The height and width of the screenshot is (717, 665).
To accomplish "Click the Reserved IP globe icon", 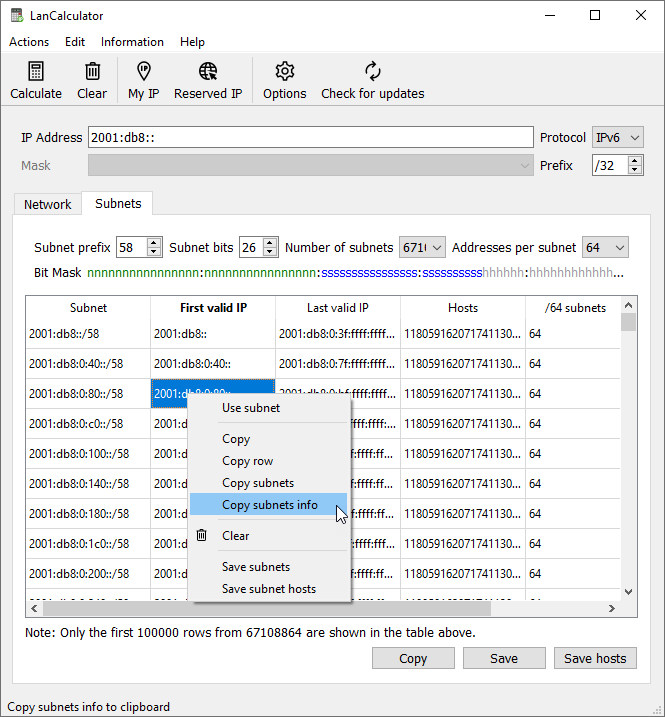I will point(208,71).
